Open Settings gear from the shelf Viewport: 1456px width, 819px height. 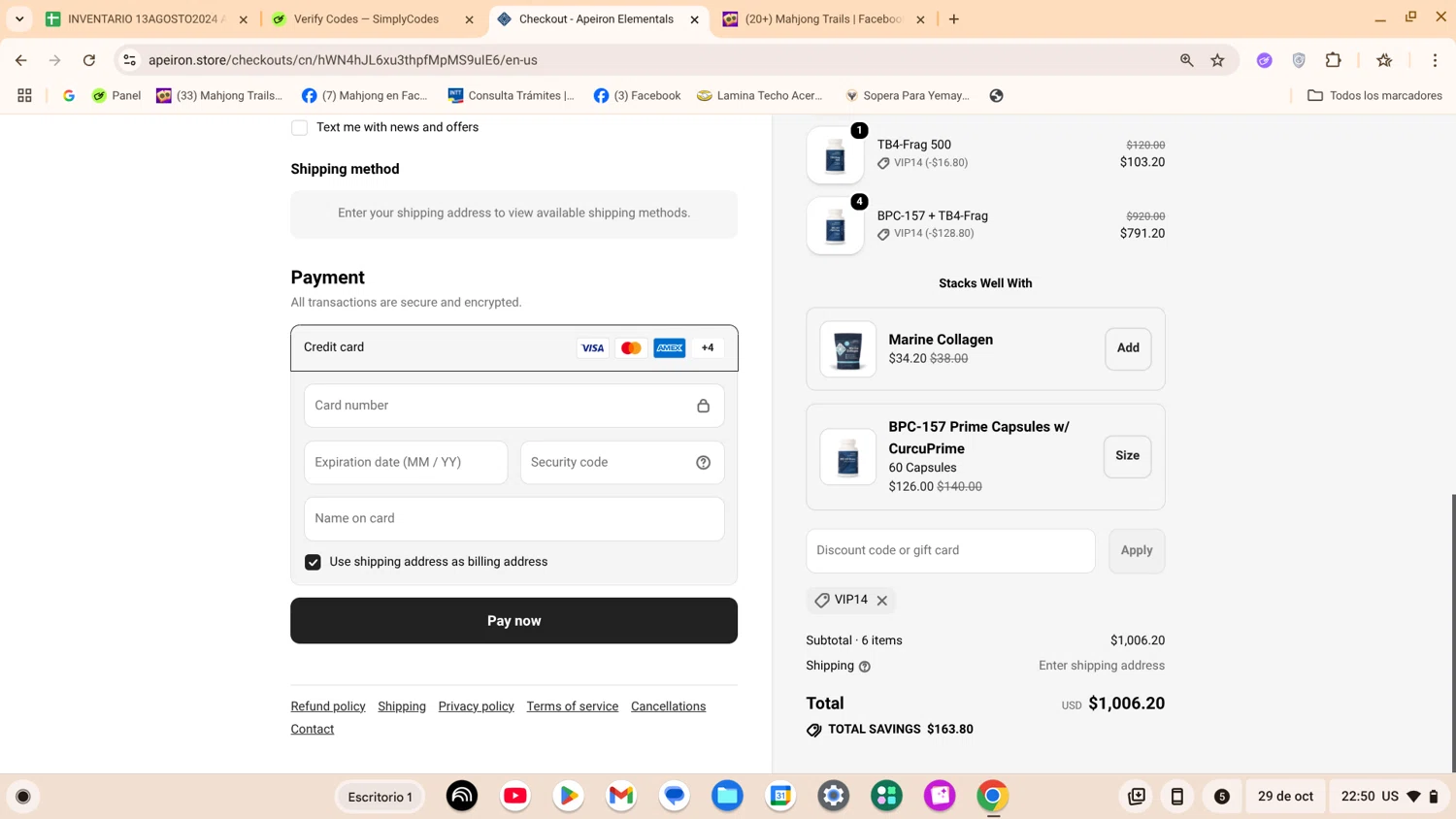click(x=834, y=796)
